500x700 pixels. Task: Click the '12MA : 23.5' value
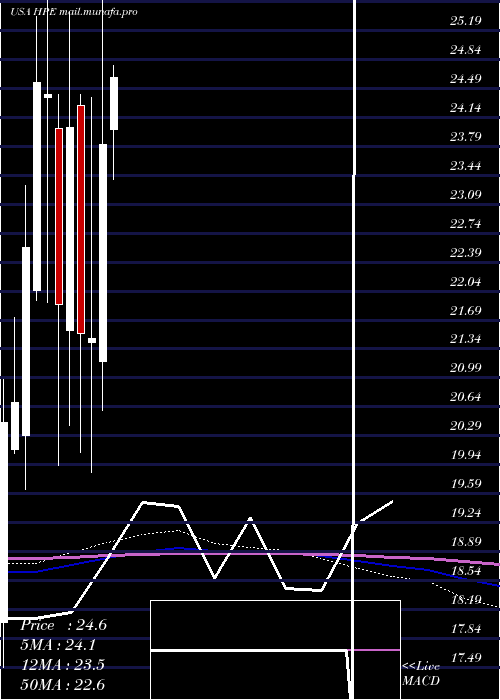click(62, 665)
